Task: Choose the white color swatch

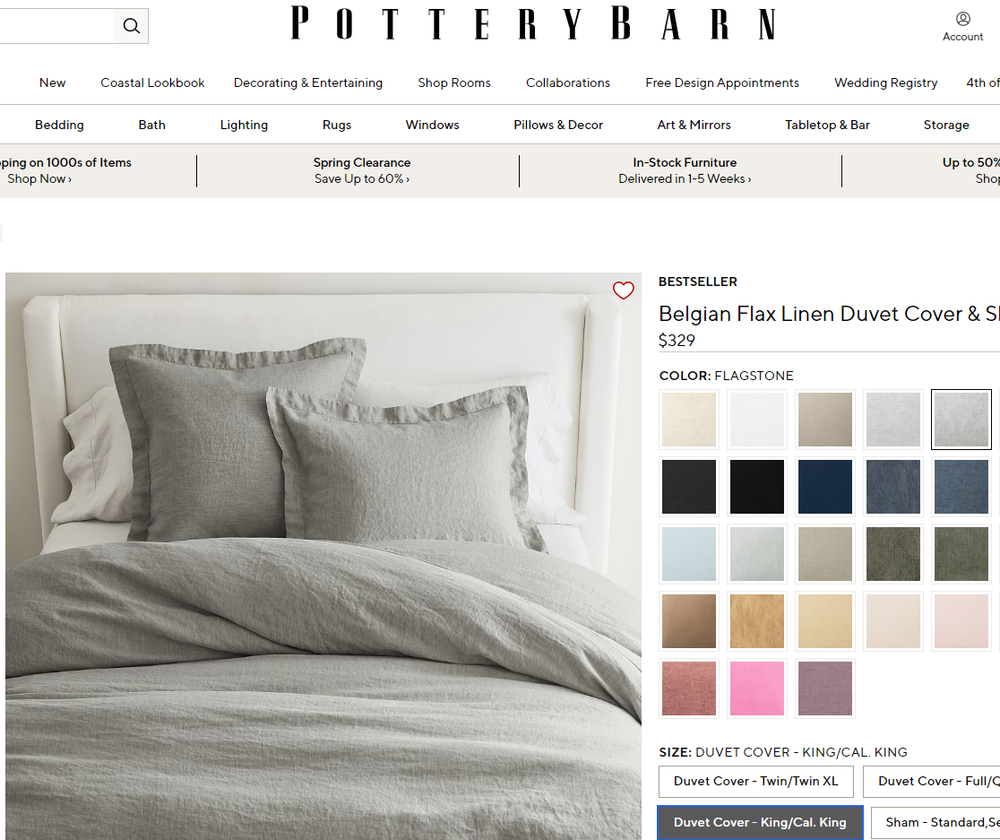Action: pos(757,419)
